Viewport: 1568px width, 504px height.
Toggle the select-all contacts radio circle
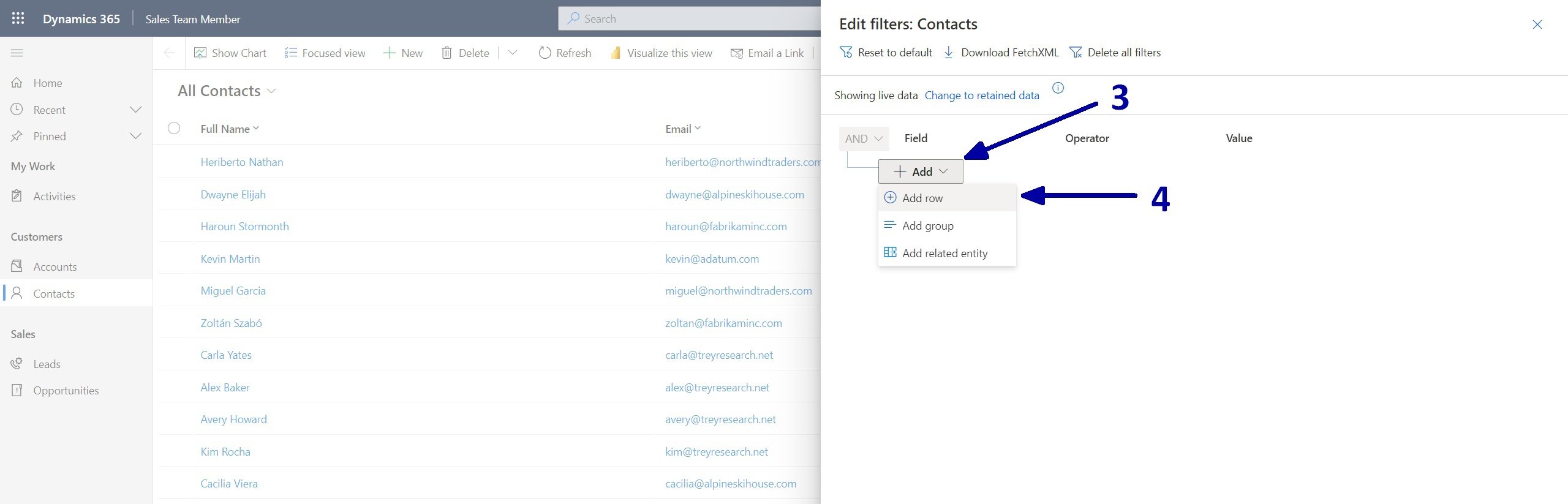tap(174, 128)
